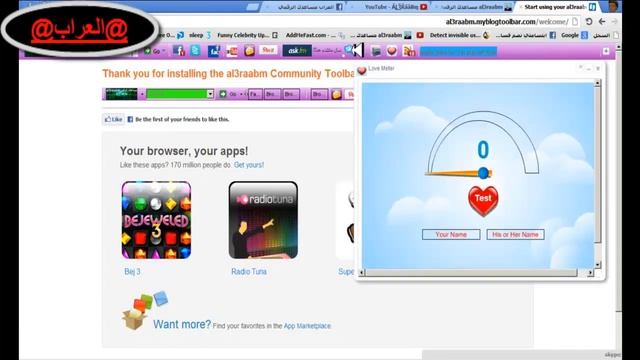The width and height of the screenshot is (640, 360).
Task: Click the RSS feed icon in toolbar
Action: tap(409, 51)
